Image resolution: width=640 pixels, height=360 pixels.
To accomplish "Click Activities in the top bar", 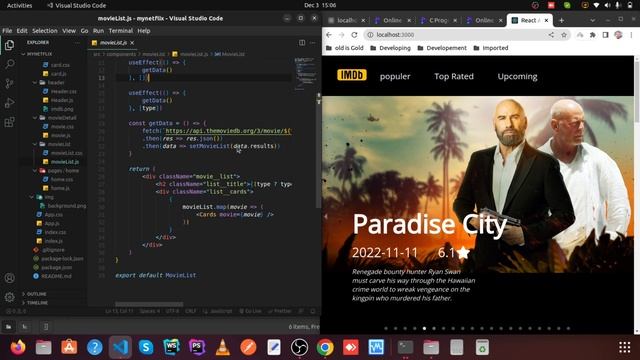I will tap(20, 5).
